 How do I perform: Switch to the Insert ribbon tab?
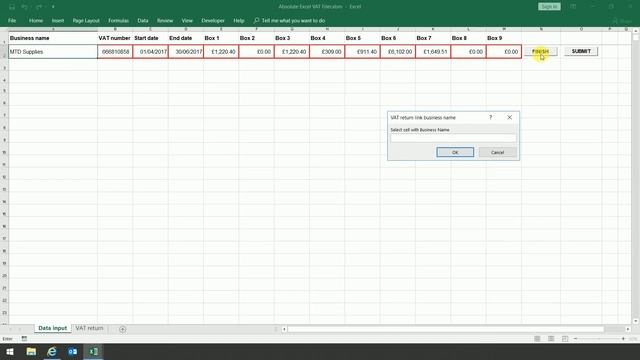[58, 20]
